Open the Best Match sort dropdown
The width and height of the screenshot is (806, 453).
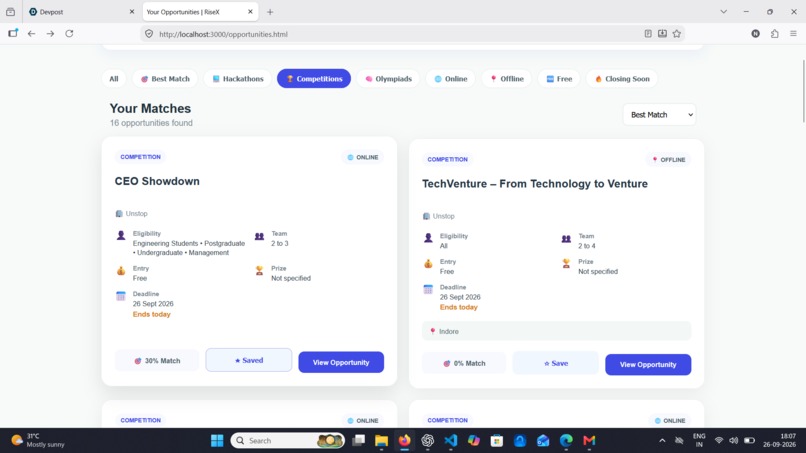tap(660, 115)
